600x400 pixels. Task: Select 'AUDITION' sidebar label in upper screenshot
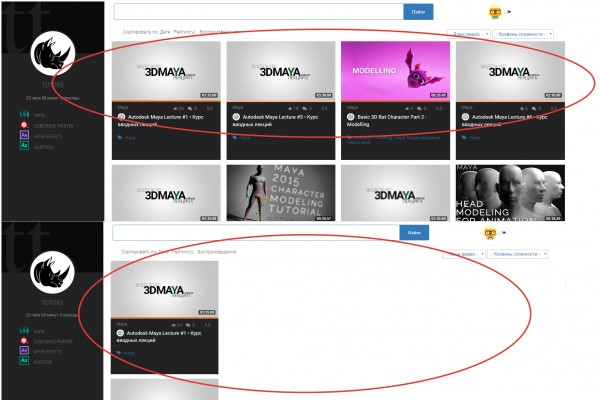[x=44, y=147]
